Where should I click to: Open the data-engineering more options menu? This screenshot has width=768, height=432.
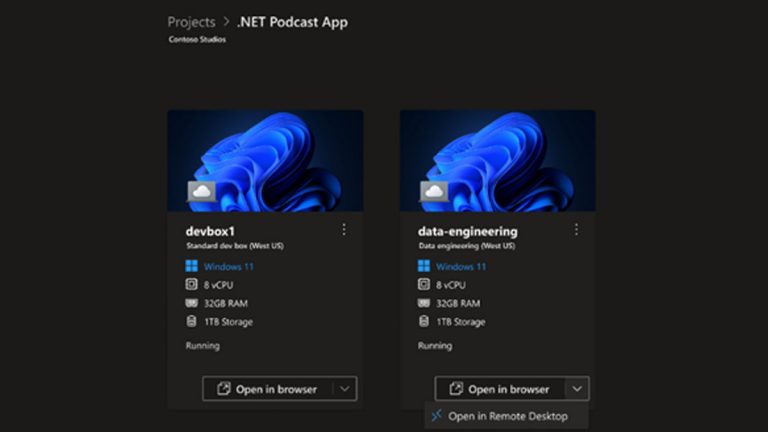(x=576, y=229)
